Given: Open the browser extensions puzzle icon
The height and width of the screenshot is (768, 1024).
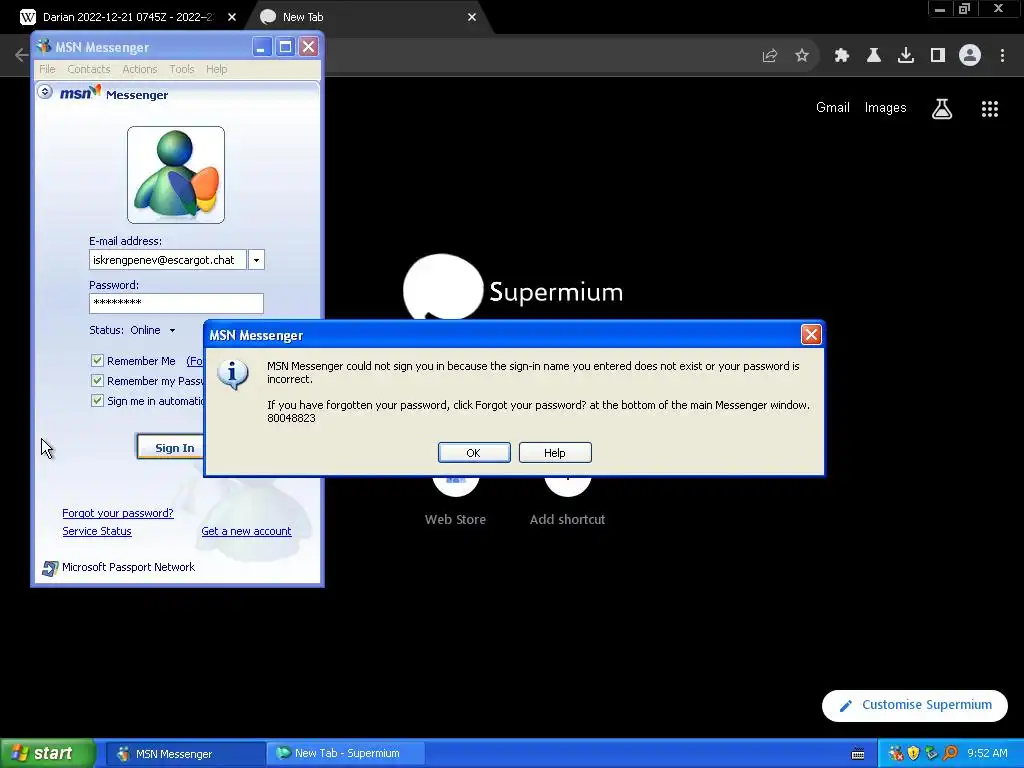Looking at the screenshot, I should point(842,56).
